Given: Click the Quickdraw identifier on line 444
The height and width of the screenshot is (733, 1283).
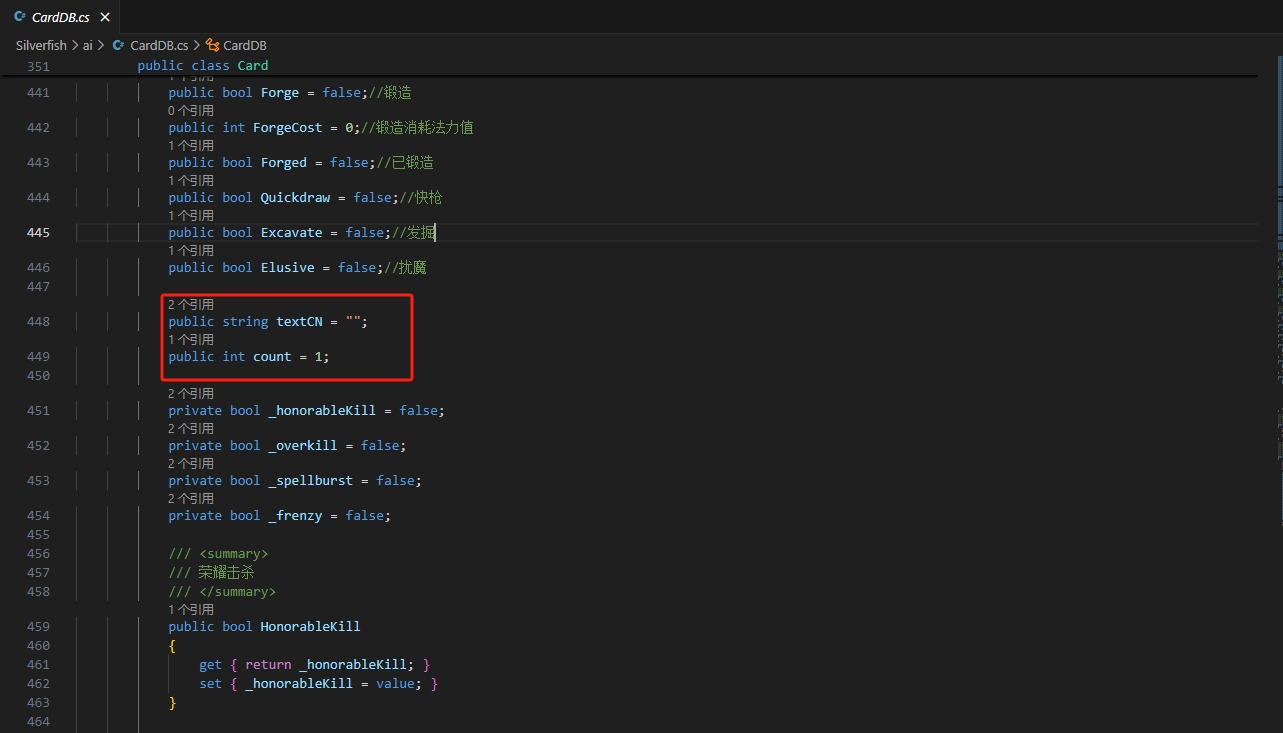Looking at the screenshot, I should [295, 198].
